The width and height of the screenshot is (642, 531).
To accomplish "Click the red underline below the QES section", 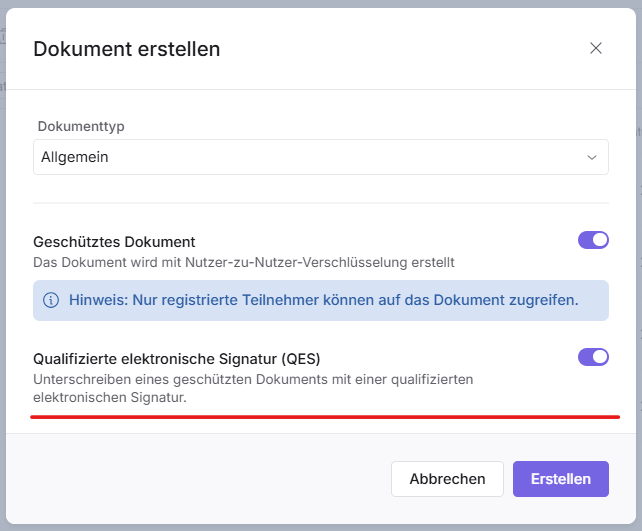I will (325, 416).
